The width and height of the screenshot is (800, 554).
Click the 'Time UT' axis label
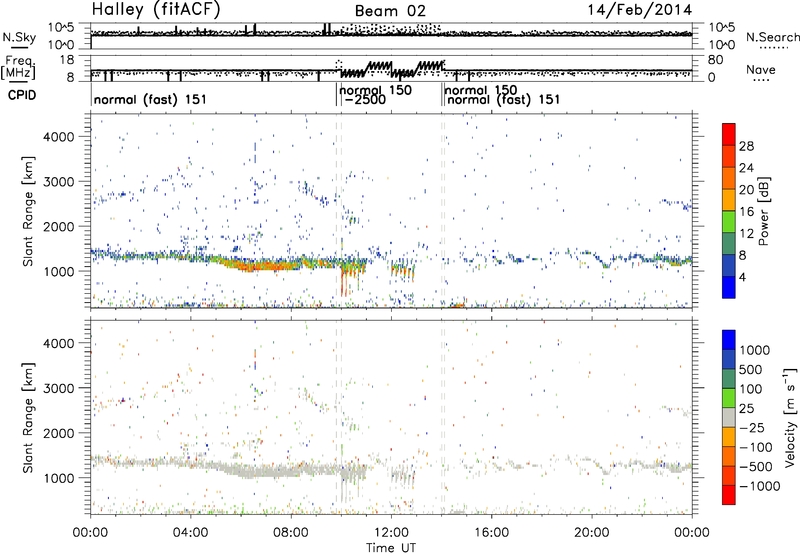(391, 548)
